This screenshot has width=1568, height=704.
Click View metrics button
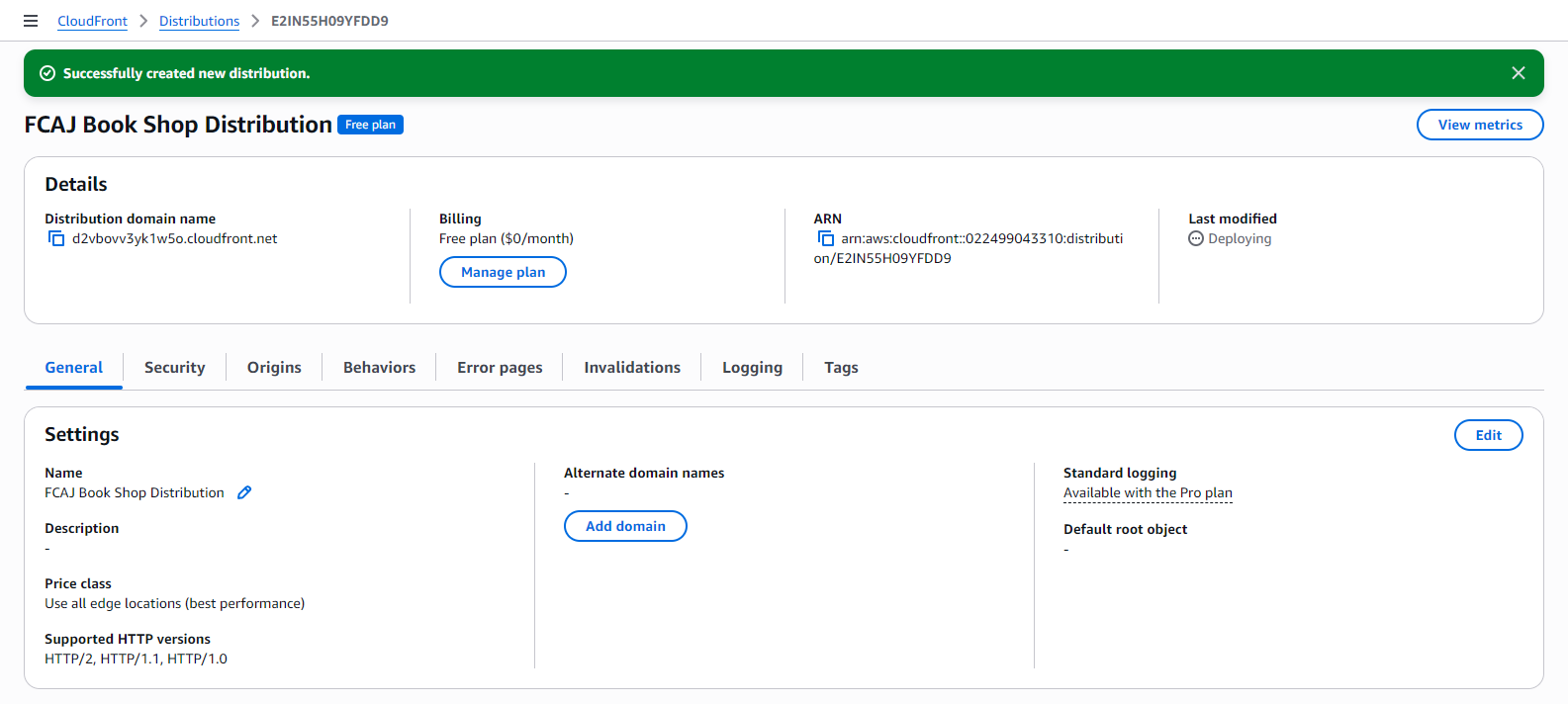coord(1480,125)
